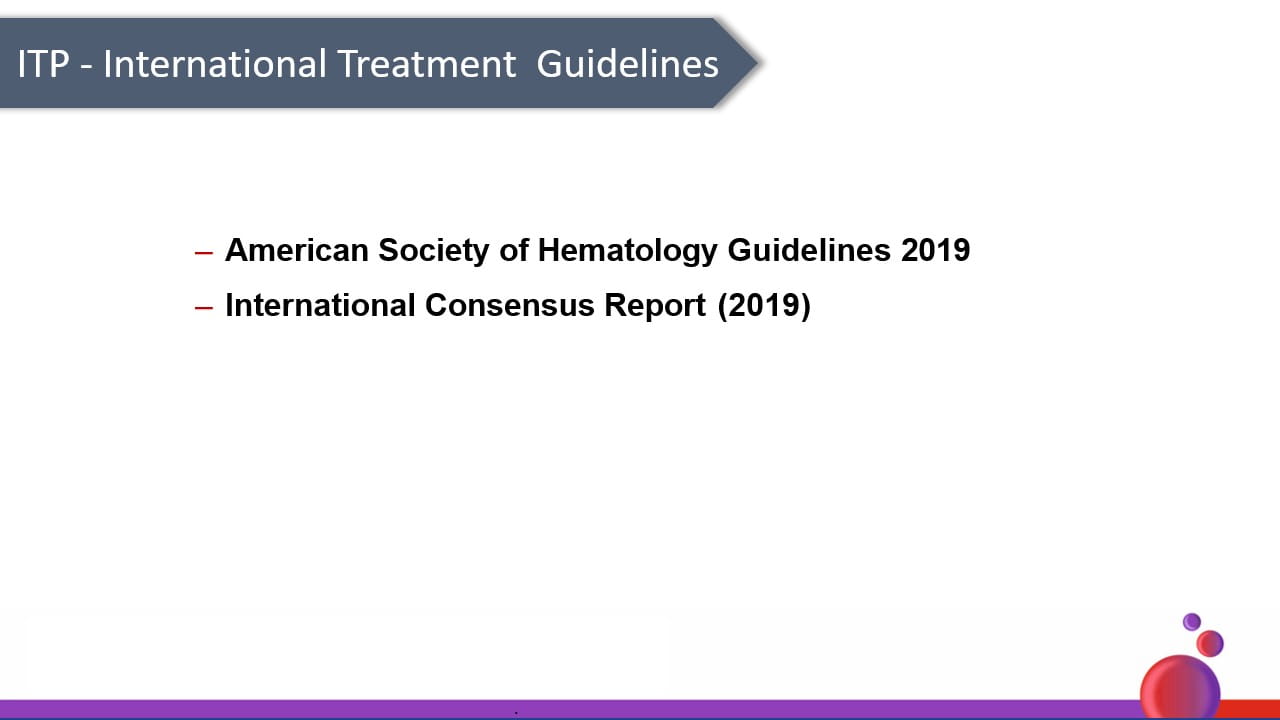Image resolution: width=1280 pixels, height=720 pixels.
Task: Click the parenthesized (2019) in second bullet
Action: click(x=764, y=305)
